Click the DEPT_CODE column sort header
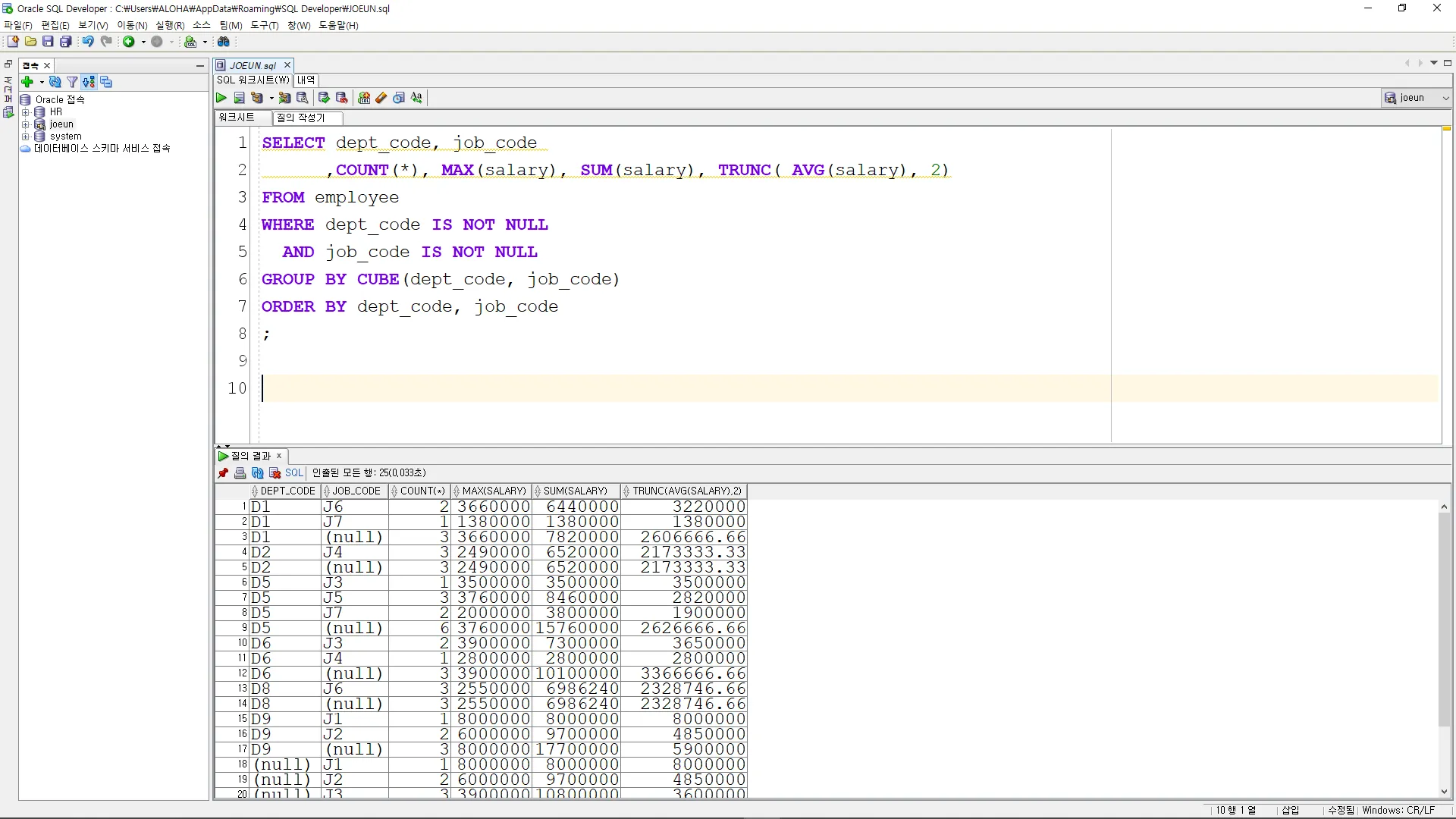Viewport: 1456px width, 819px height. 287,491
